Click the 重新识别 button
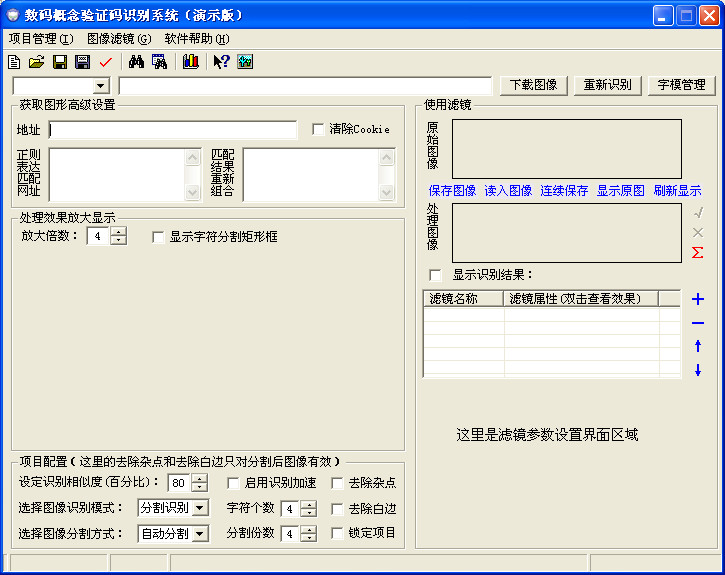The width and height of the screenshot is (725, 575). point(608,85)
